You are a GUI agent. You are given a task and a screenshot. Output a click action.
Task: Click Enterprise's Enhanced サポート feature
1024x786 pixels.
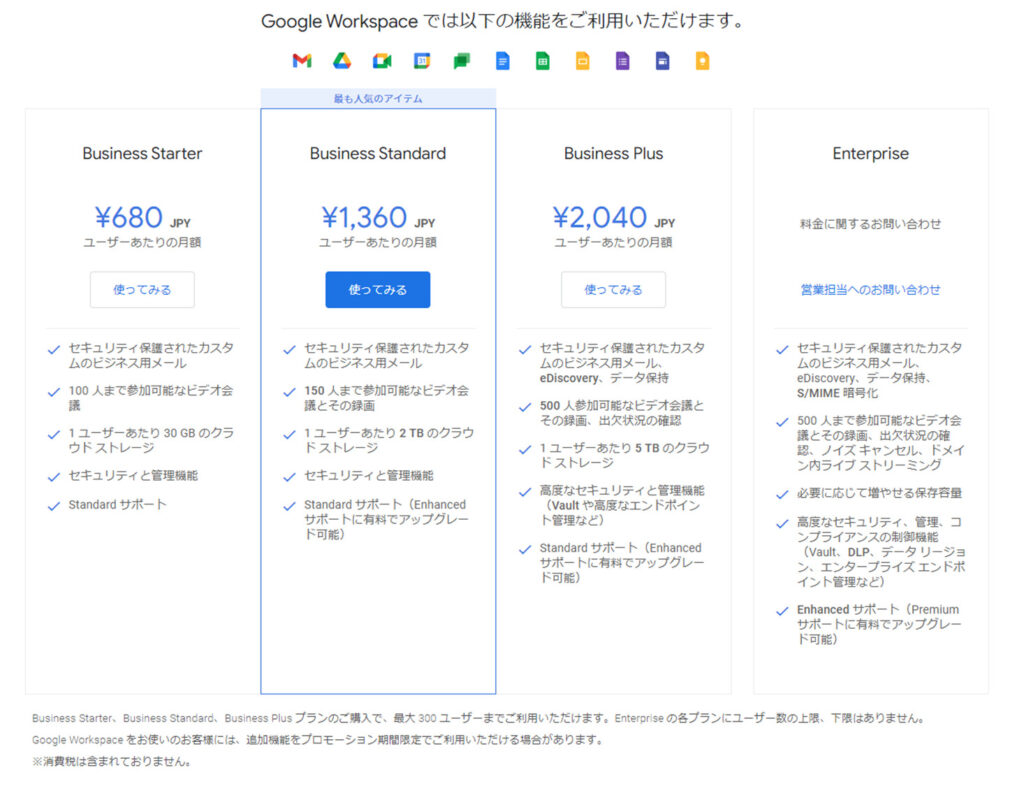pos(879,624)
